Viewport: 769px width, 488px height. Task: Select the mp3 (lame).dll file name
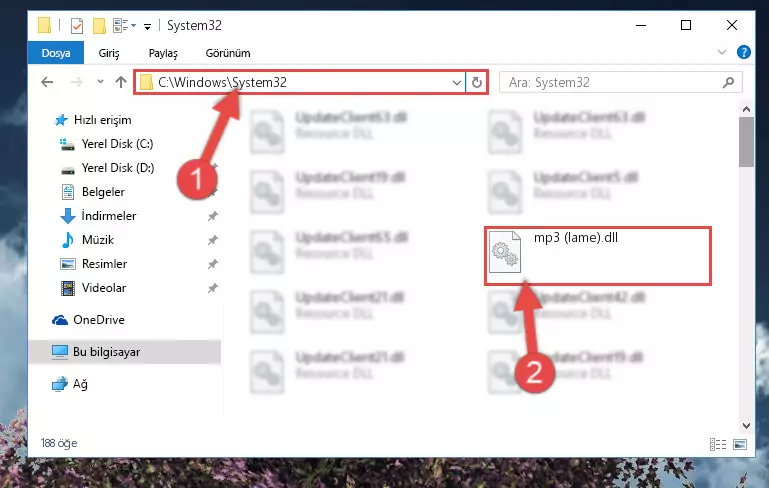point(576,238)
